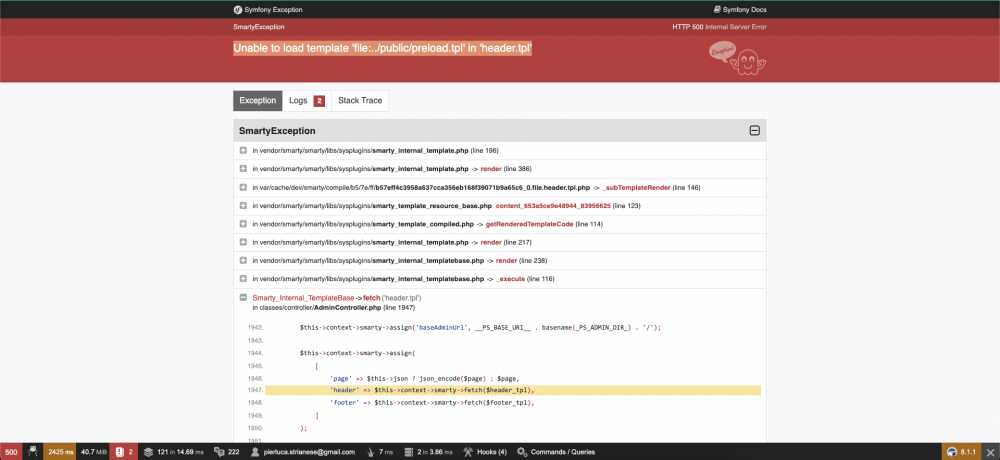Screen dimensions: 1000x460
Task: Open the Twig panel showing 7 ms
Action: 379,452
